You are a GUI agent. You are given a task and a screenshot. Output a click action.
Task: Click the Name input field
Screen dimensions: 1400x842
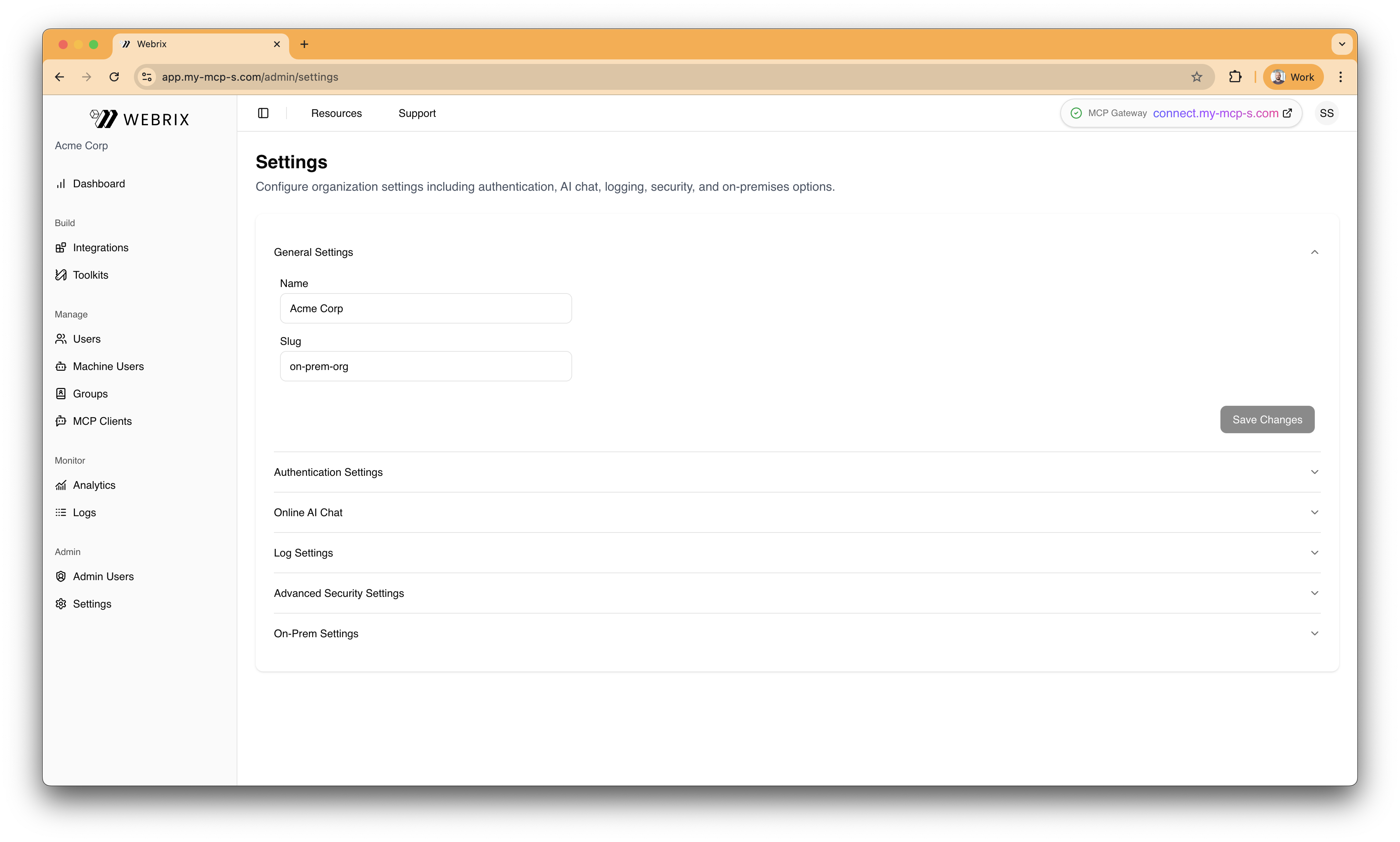click(x=425, y=308)
